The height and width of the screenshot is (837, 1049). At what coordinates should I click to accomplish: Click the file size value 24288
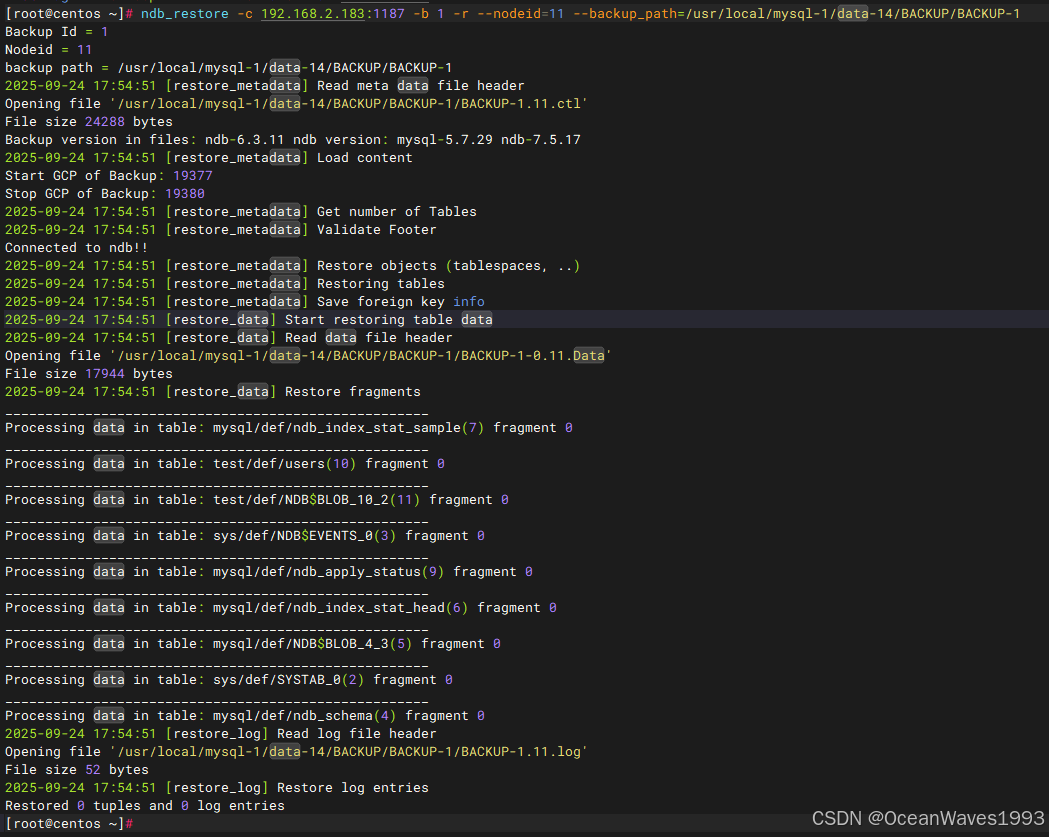[104, 122]
